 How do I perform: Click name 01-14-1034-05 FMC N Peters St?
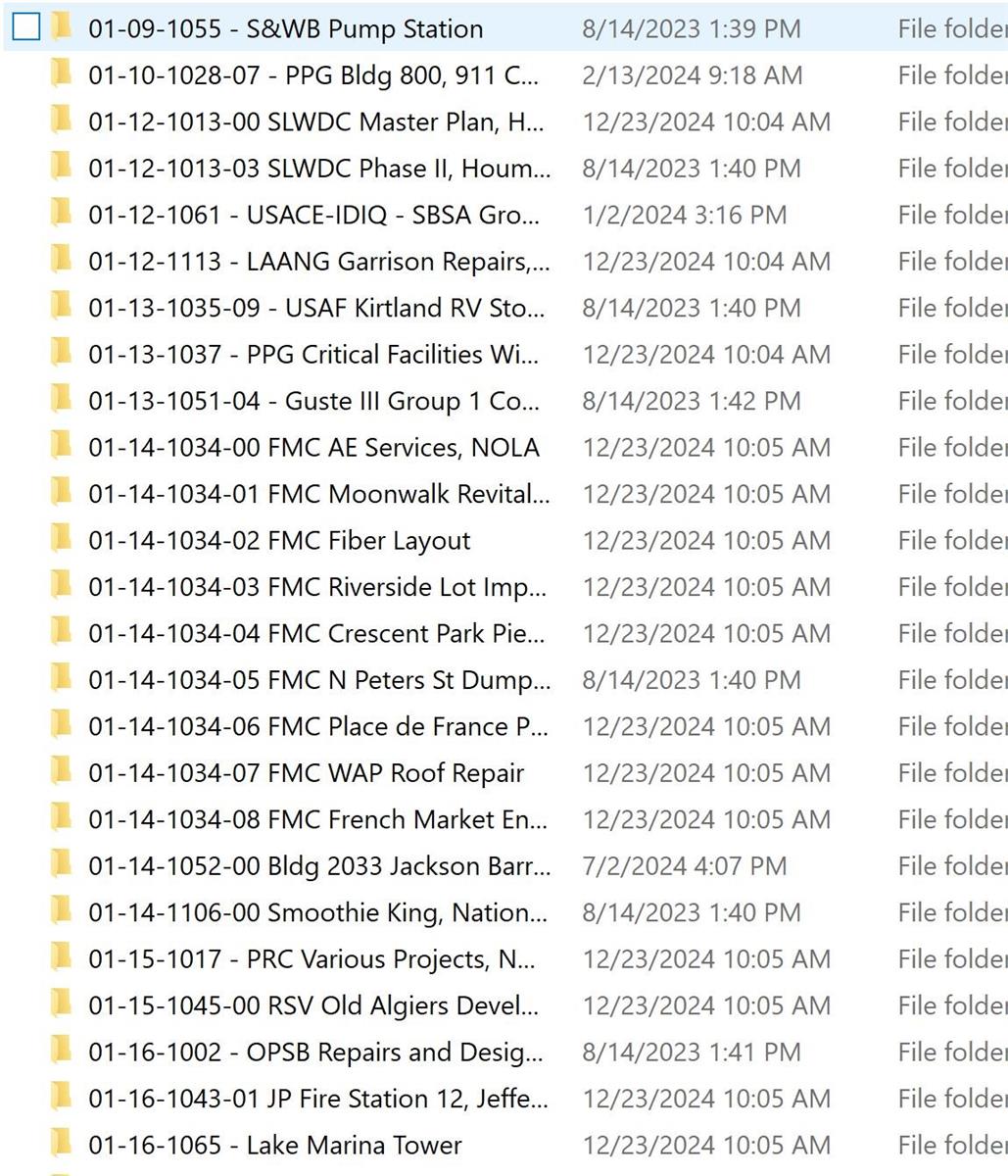(320, 680)
